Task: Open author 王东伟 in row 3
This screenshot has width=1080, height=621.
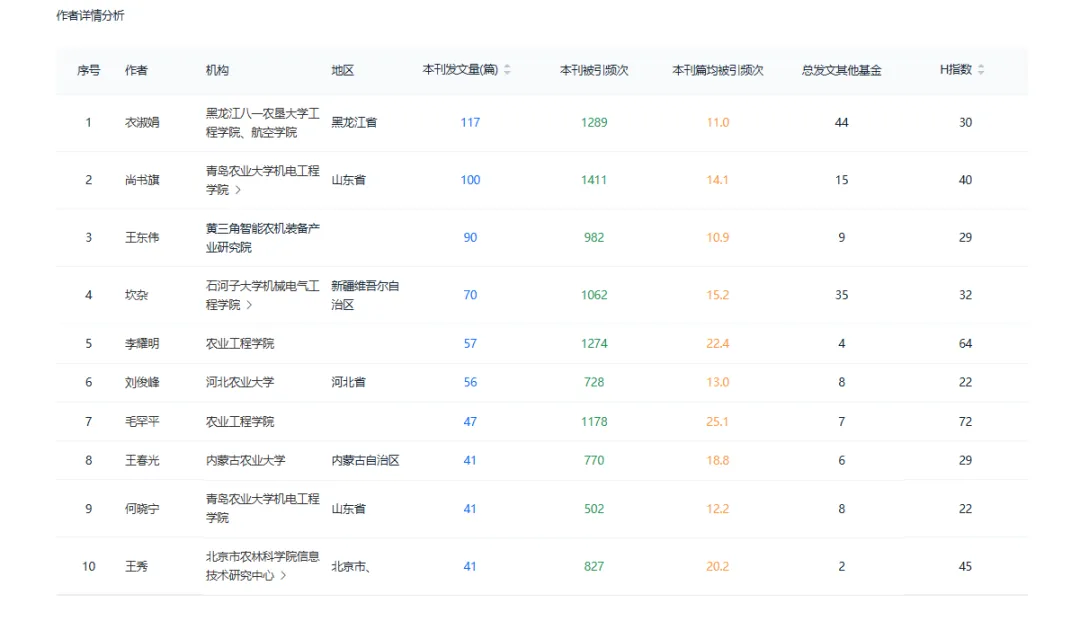Action: click(x=142, y=238)
